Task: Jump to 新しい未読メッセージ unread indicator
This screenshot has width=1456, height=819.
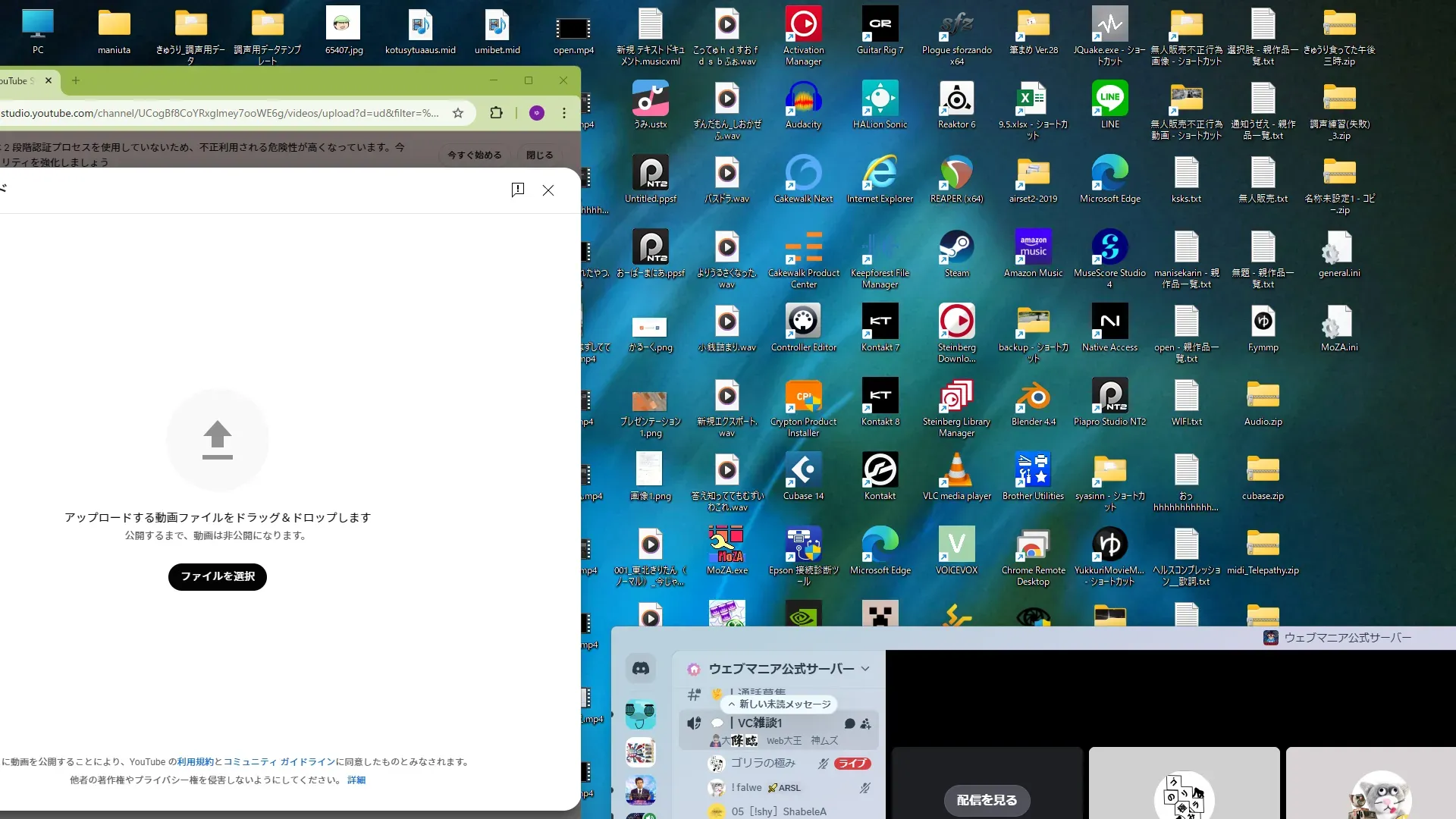Action: 779,704
